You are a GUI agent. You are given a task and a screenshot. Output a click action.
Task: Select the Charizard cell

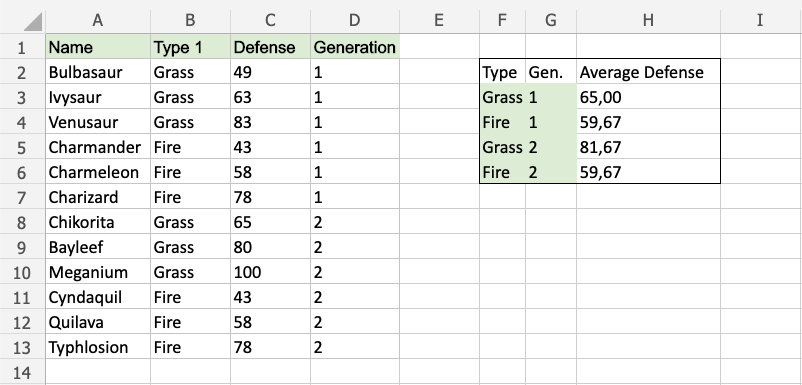pos(98,197)
